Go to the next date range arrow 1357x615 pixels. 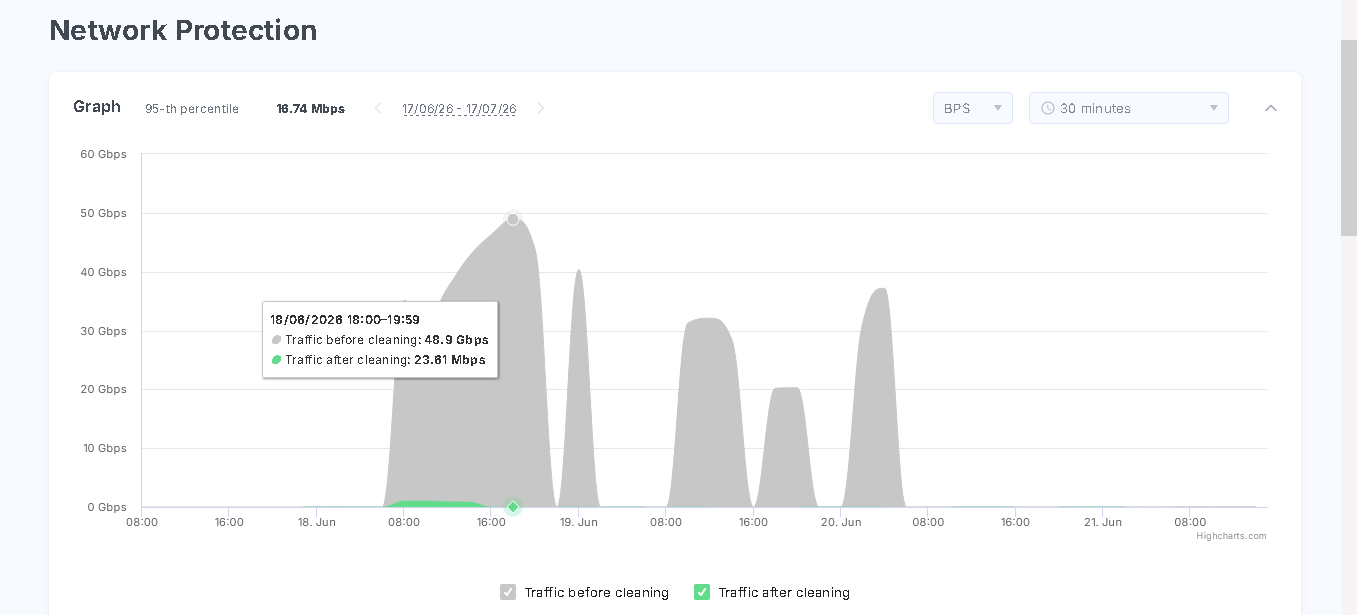pyautogui.click(x=541, y=108)
